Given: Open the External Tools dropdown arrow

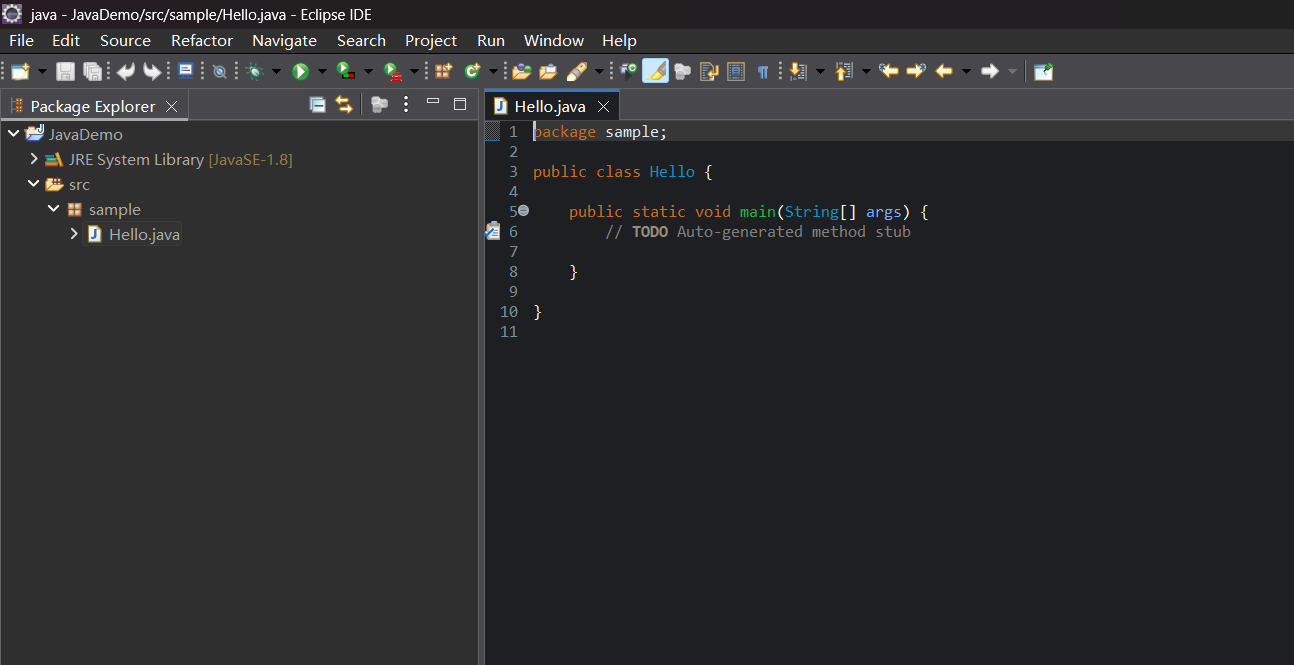Looking at the screenshot, I should tap(414, 71).
